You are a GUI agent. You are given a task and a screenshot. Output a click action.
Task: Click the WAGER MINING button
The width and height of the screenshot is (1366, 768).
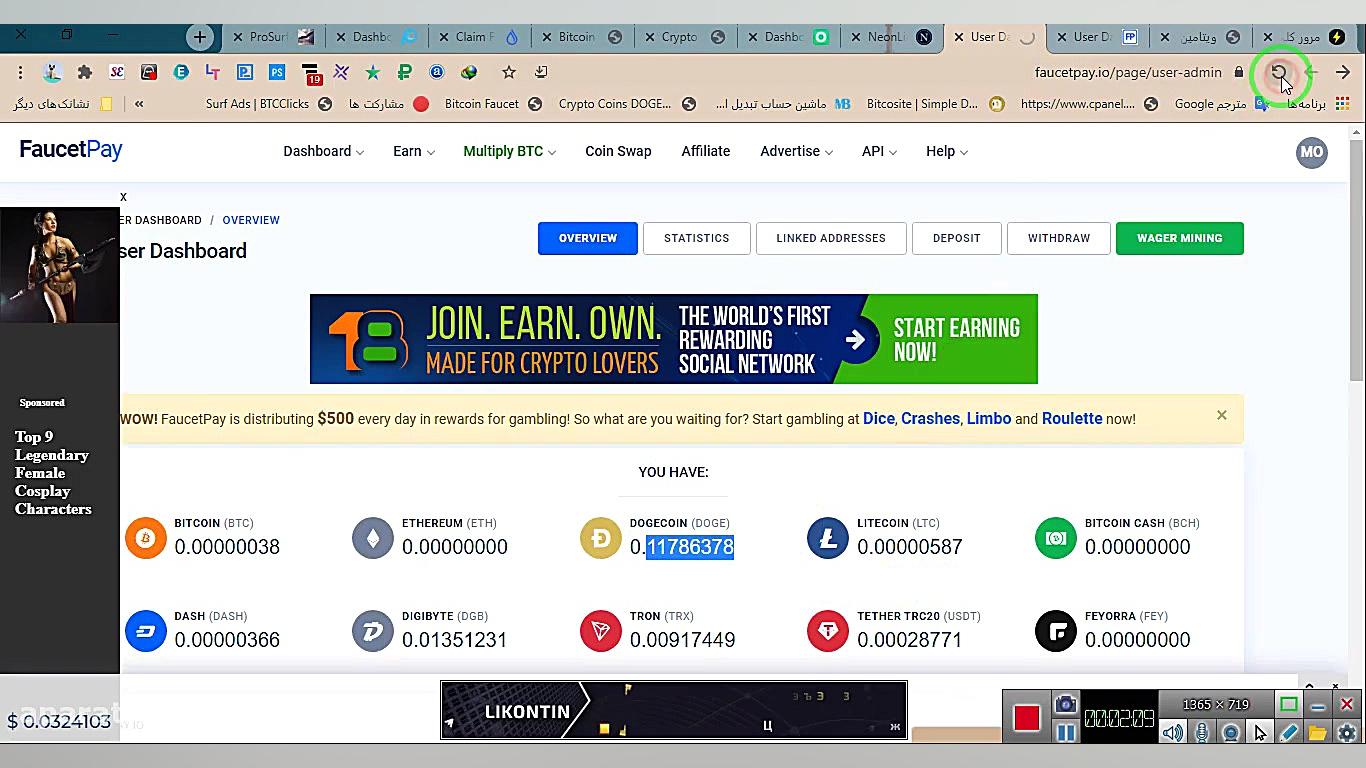[1180, 238]
